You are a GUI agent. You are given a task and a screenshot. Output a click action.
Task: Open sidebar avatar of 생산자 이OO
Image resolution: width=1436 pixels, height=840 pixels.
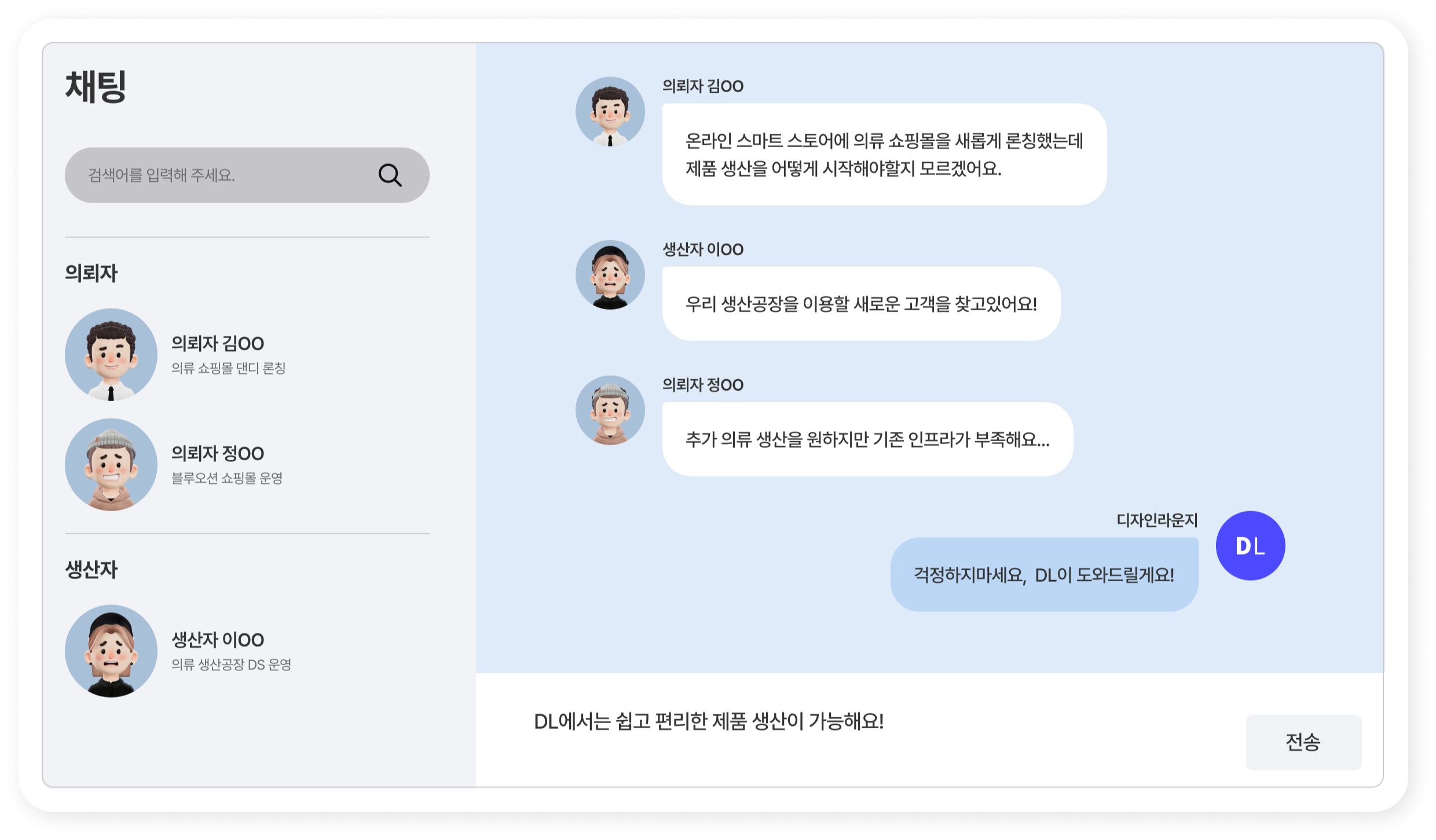tap(111, 651)
